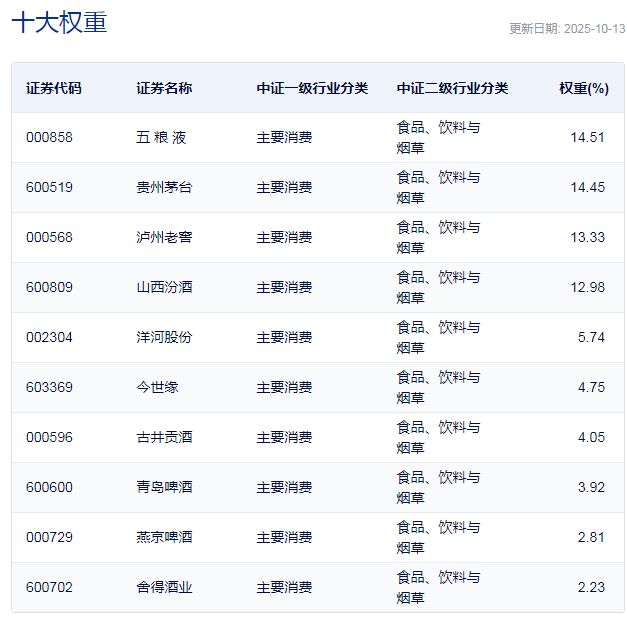Click 主要消费 in the 洋河股份 row
The height and width of the screenshot is (617, 627).
(284, 337)
